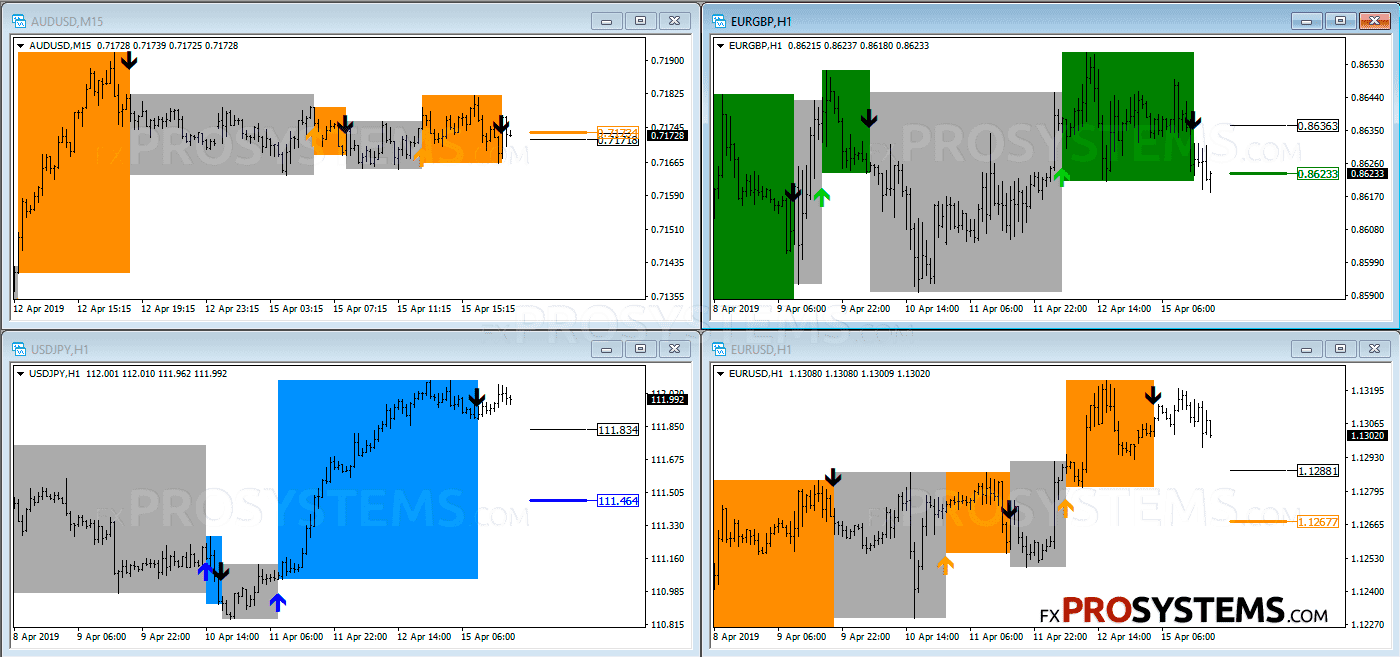Screen dimensions: 1400x657
Task: Maximize the EURUSD,H1 chart window
Action: (x=1342, y=348)
